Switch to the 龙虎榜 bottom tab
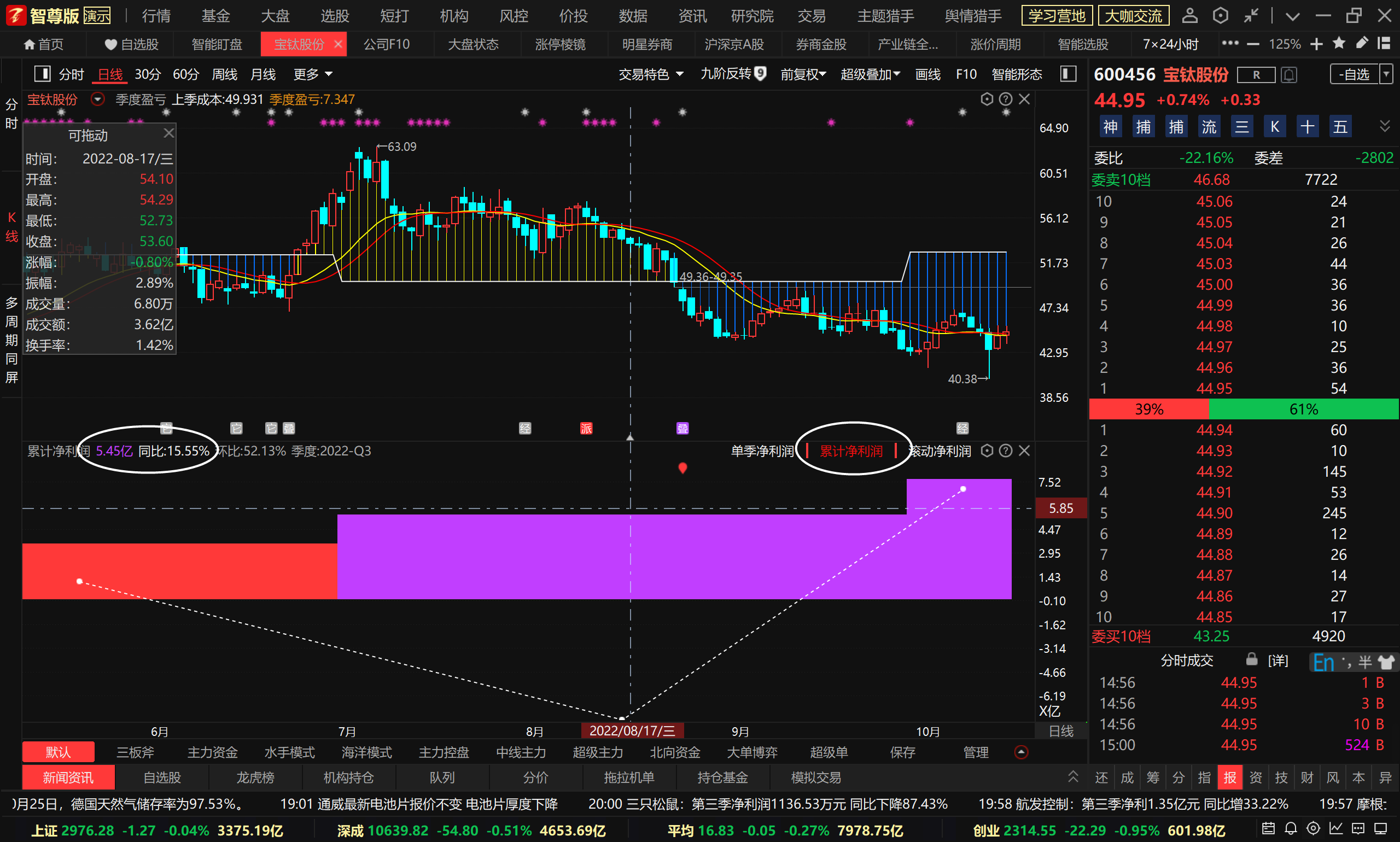Viewport: 1400px width, 842px height. (x=255, y=777)
